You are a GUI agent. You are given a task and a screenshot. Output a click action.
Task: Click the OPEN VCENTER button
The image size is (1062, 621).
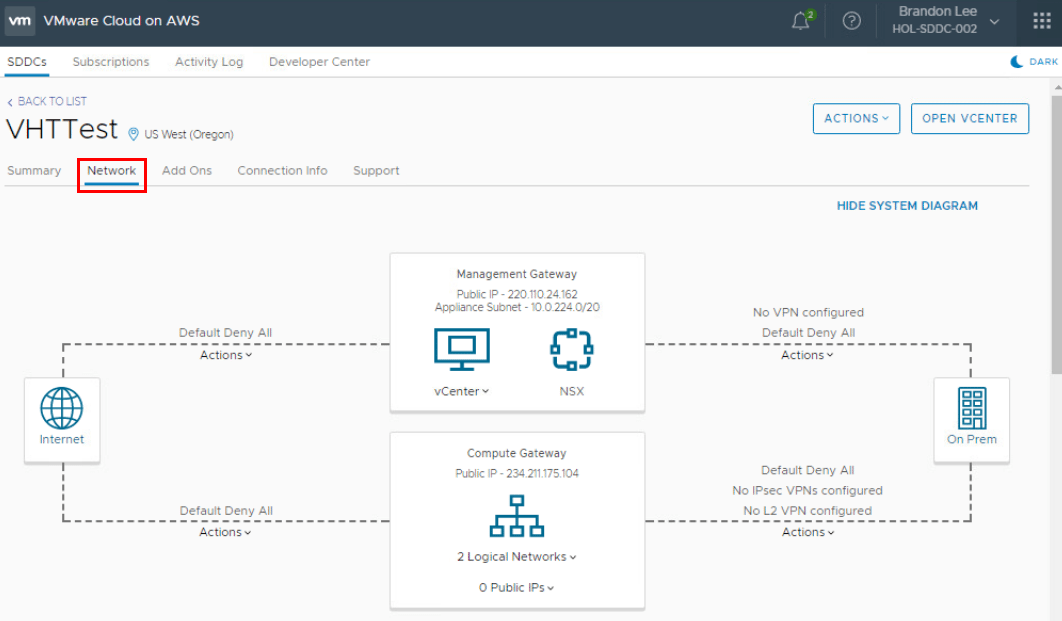(x=969, y=118)
